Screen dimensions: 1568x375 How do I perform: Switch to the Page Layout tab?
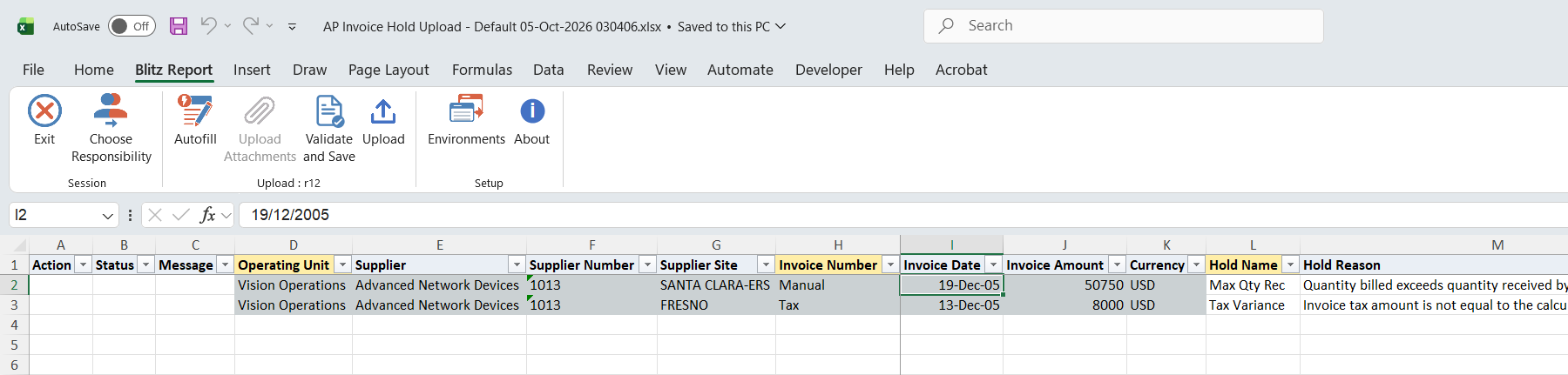coord(389,70)
